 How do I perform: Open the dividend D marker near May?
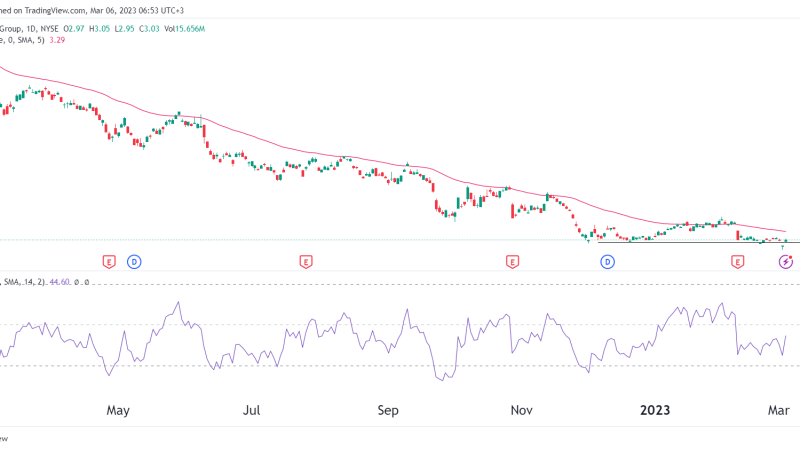coord(134,262)
